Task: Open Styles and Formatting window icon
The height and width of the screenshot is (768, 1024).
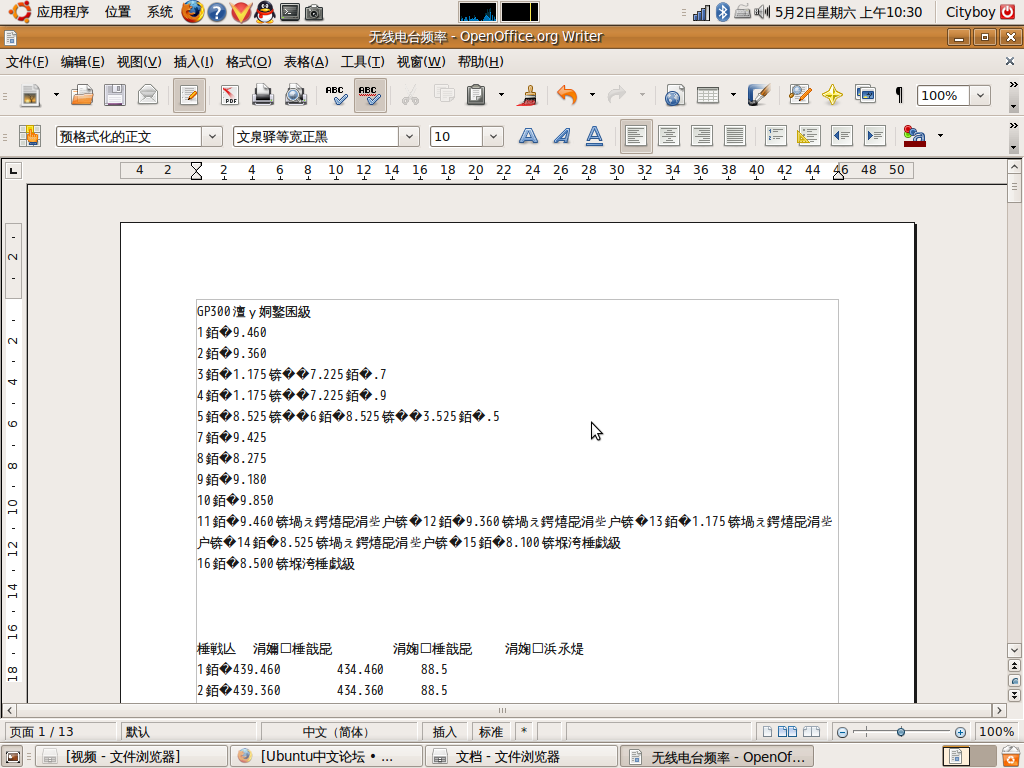Action: pos(30,136)
